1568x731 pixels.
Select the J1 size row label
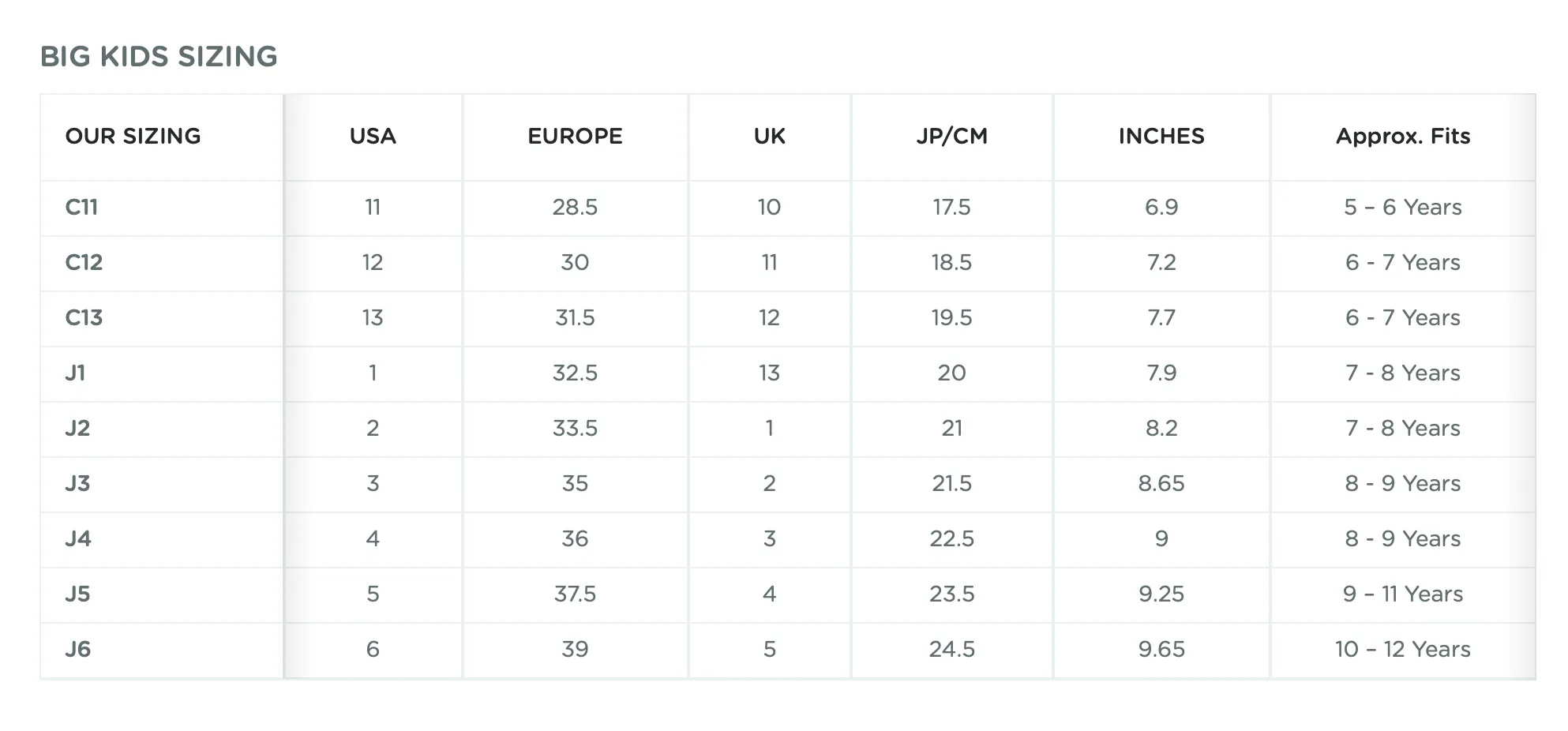[x=75, y=373]
